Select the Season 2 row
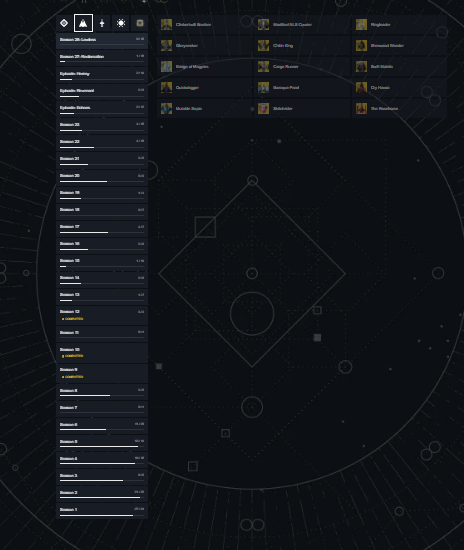This screenshot has height=550, width=464. 102,494
